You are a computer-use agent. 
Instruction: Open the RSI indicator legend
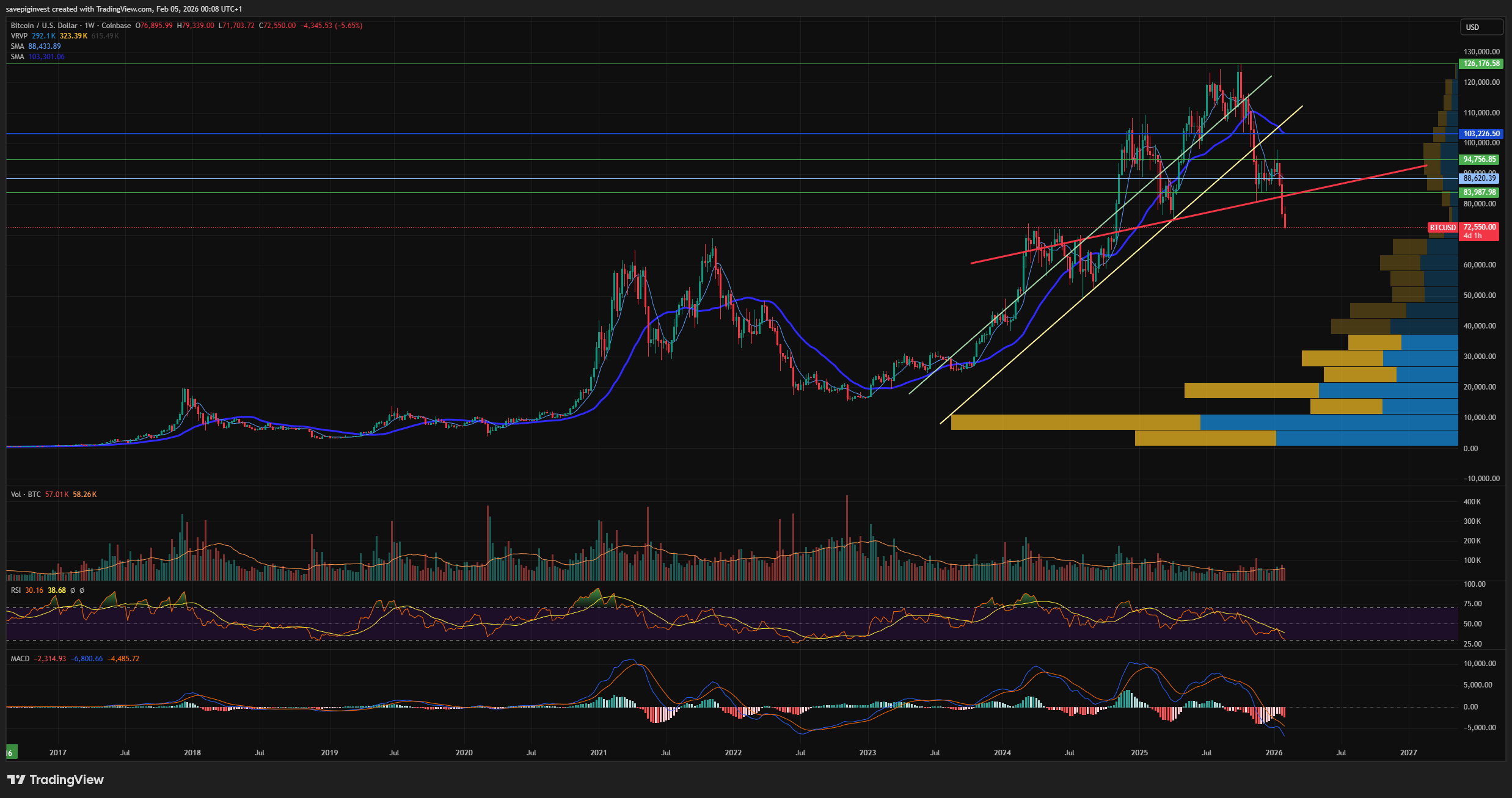tap(16, 590)
